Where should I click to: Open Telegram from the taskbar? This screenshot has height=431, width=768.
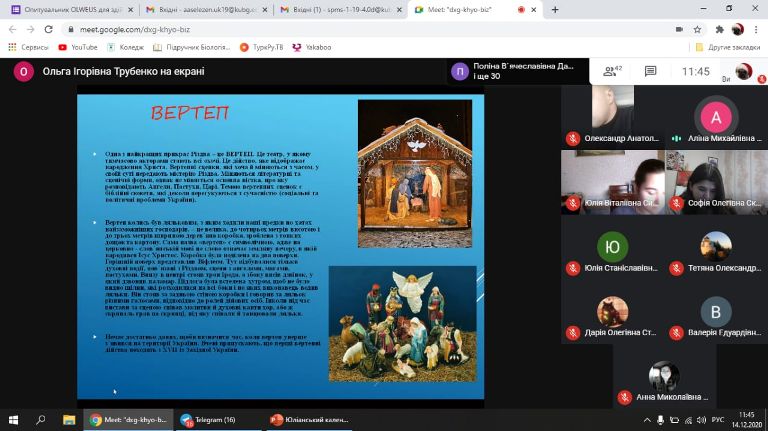coord(210,420)
